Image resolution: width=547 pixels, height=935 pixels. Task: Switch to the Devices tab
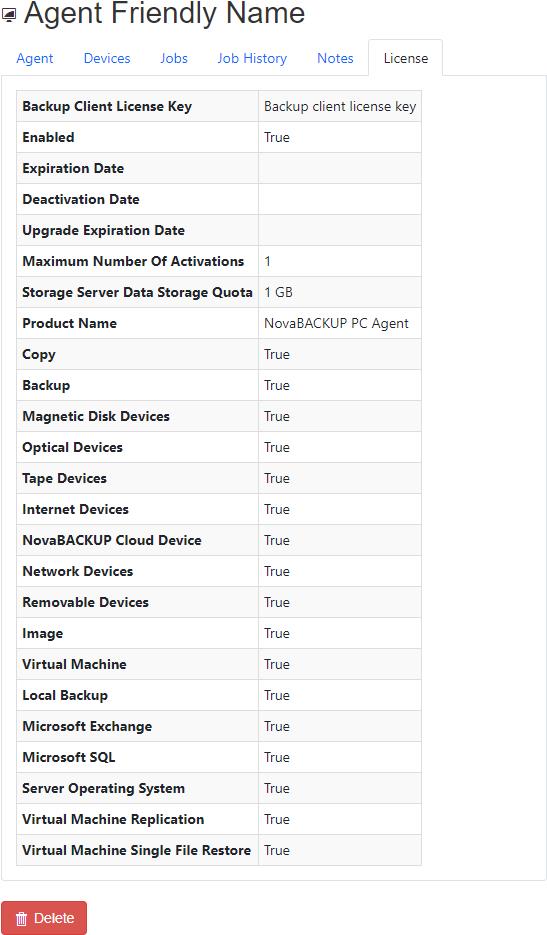click(x=107, y=58)
